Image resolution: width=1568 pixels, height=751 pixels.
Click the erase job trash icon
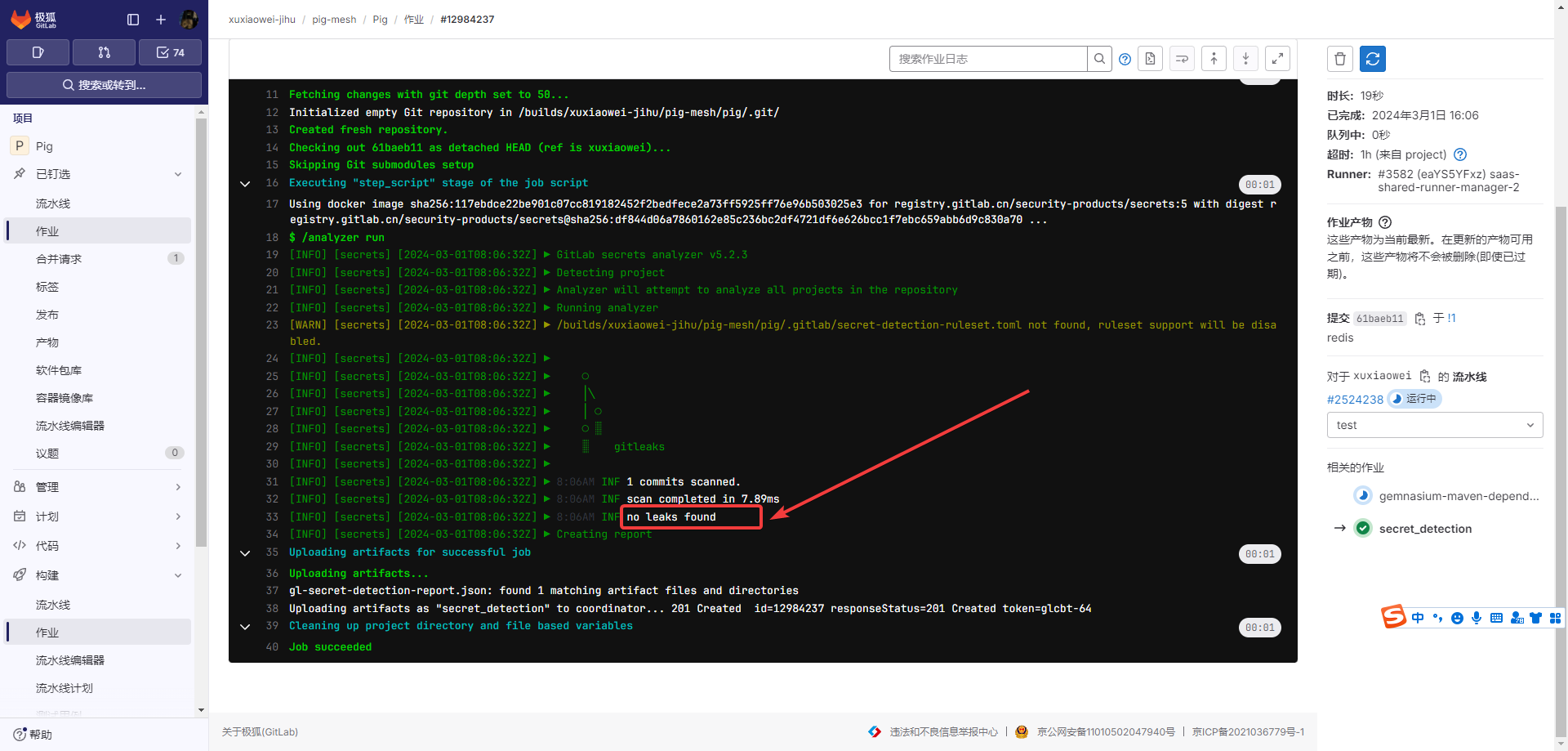(x=1340, y=59)
